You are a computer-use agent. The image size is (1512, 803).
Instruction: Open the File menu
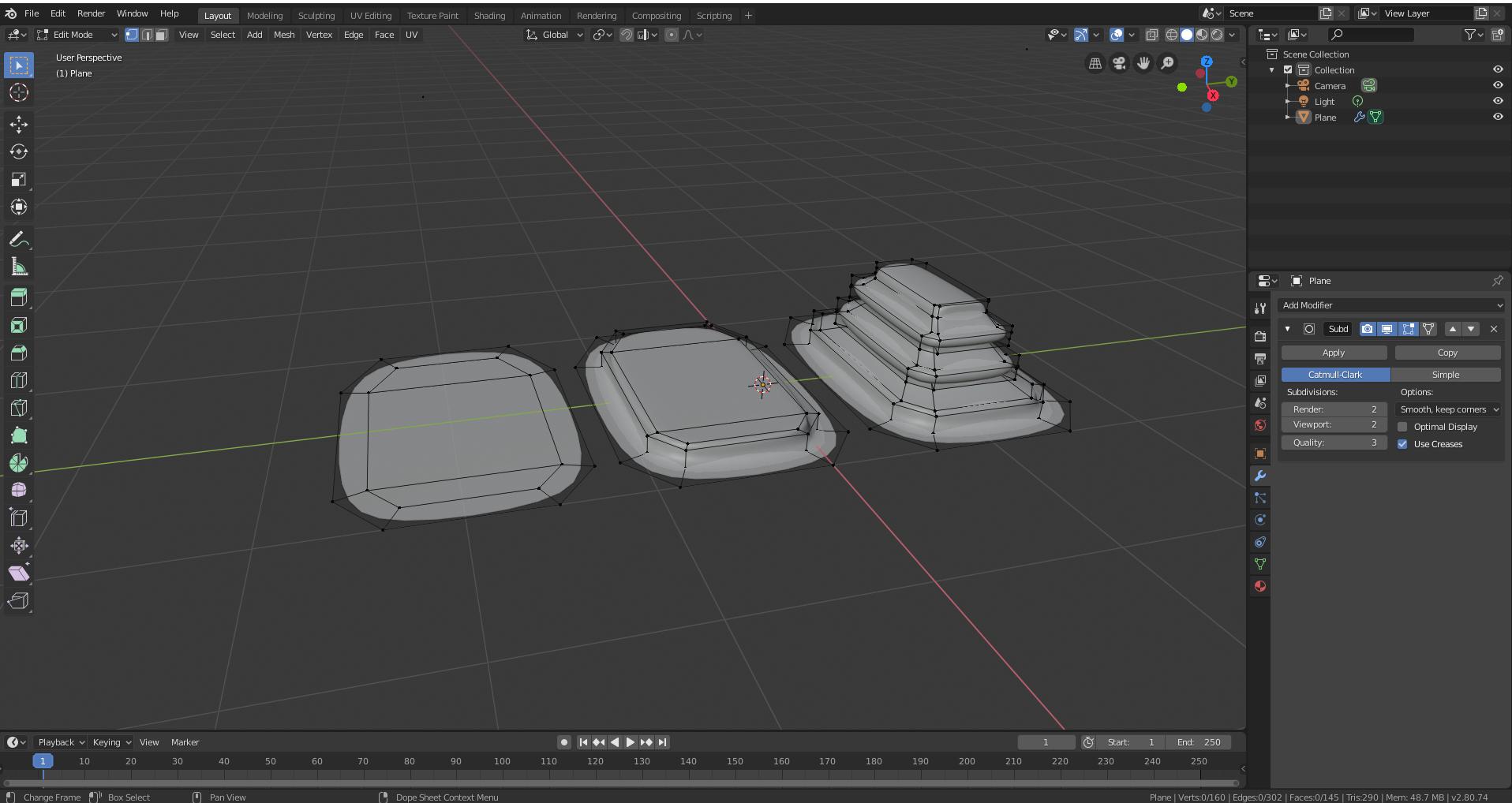coord(32,13)
